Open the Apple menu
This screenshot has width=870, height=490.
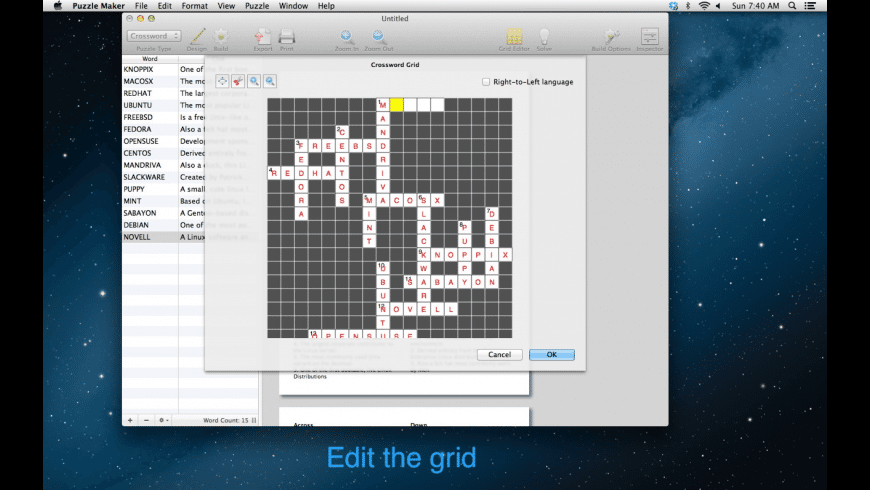(x=58, y=6)
